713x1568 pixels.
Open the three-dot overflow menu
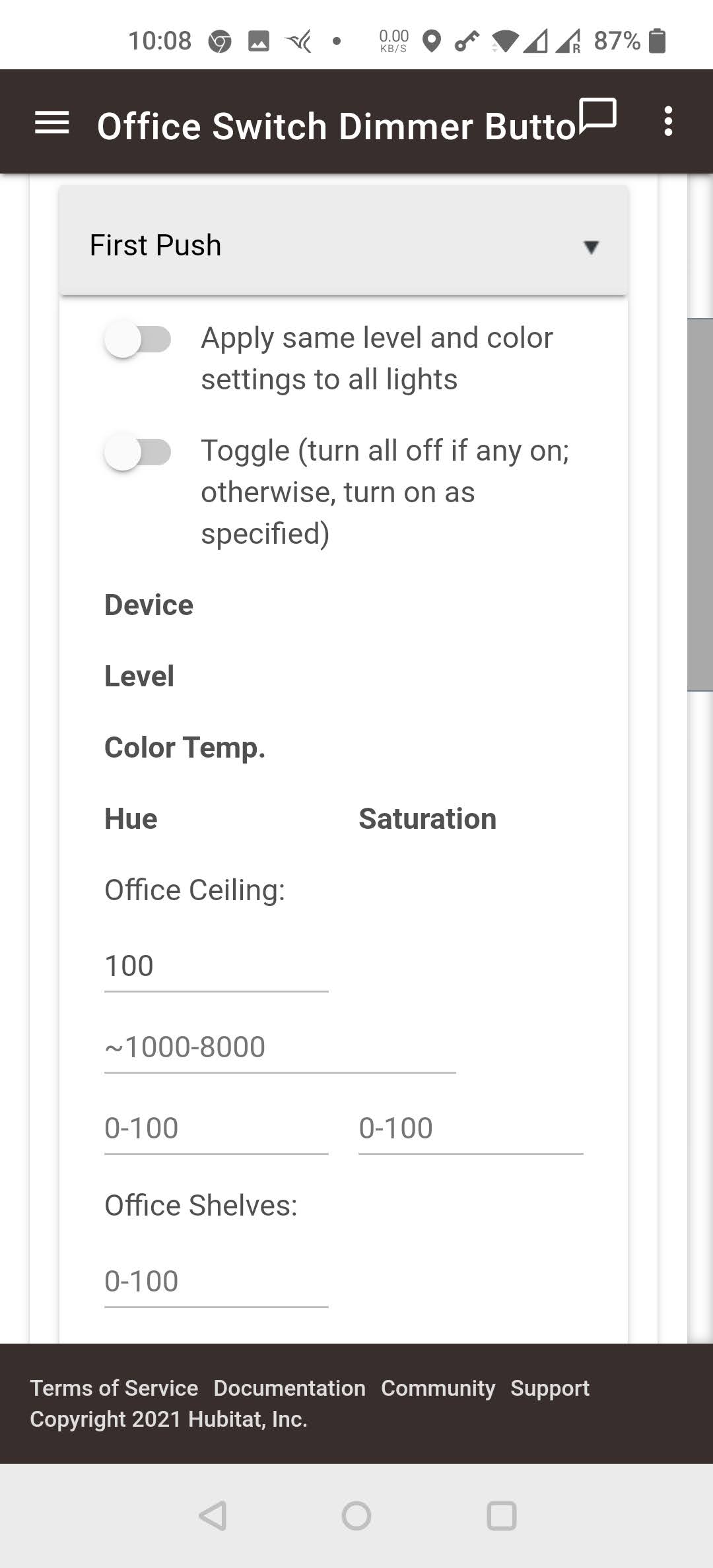[668, 121]
